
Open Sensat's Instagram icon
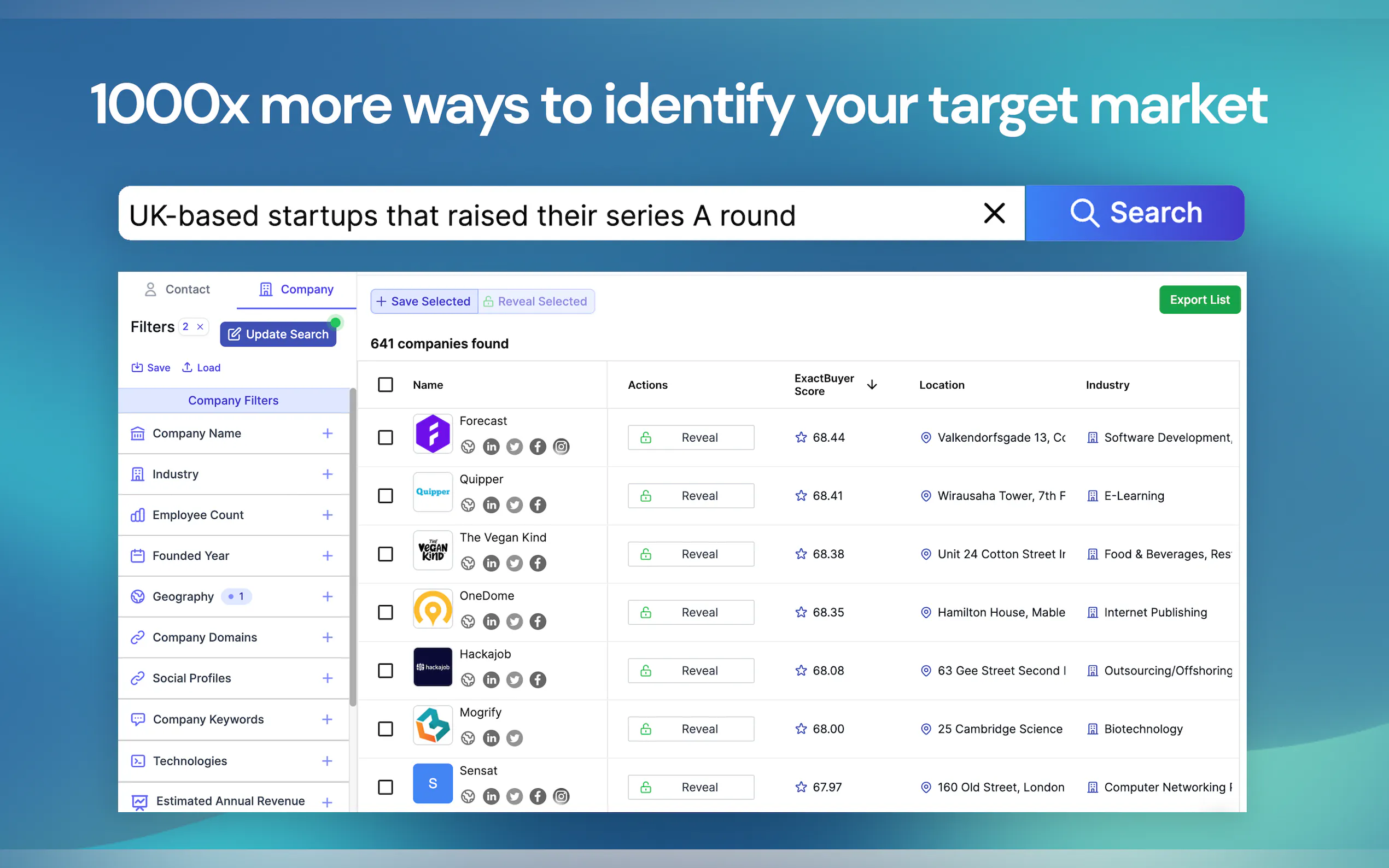[x=561, y=796]
